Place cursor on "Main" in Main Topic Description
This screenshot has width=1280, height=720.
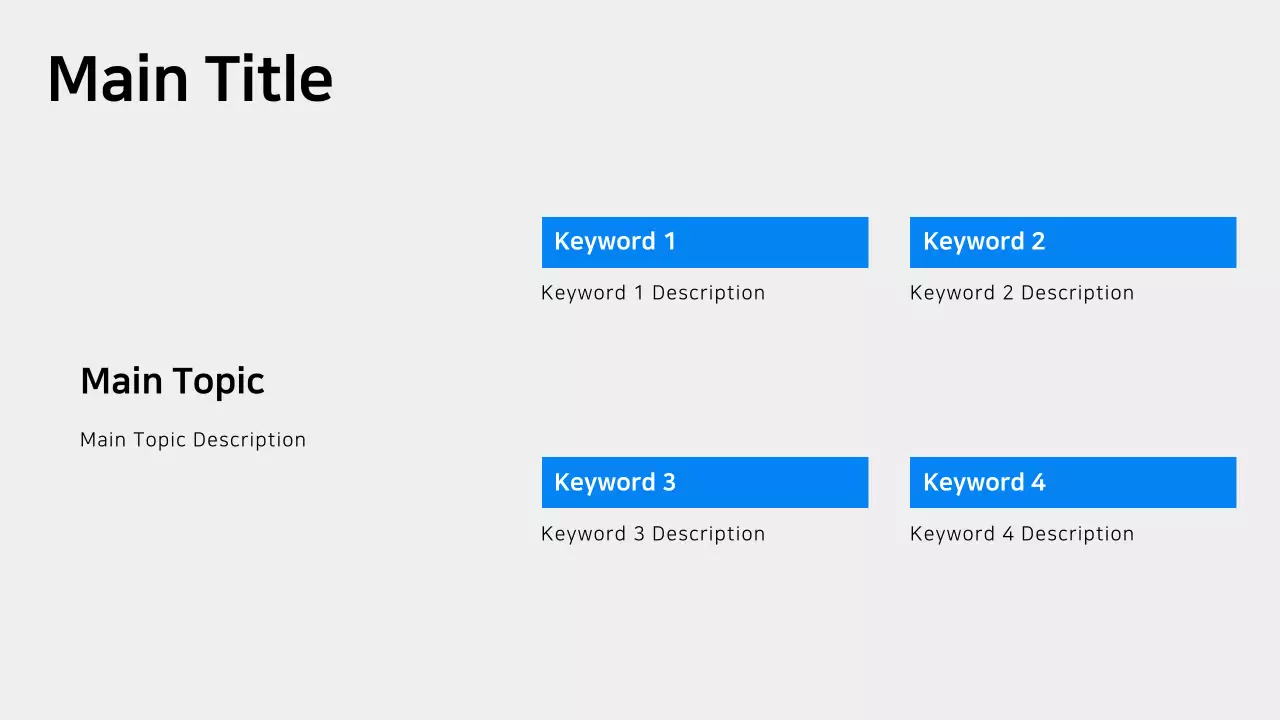coord(103,440)
